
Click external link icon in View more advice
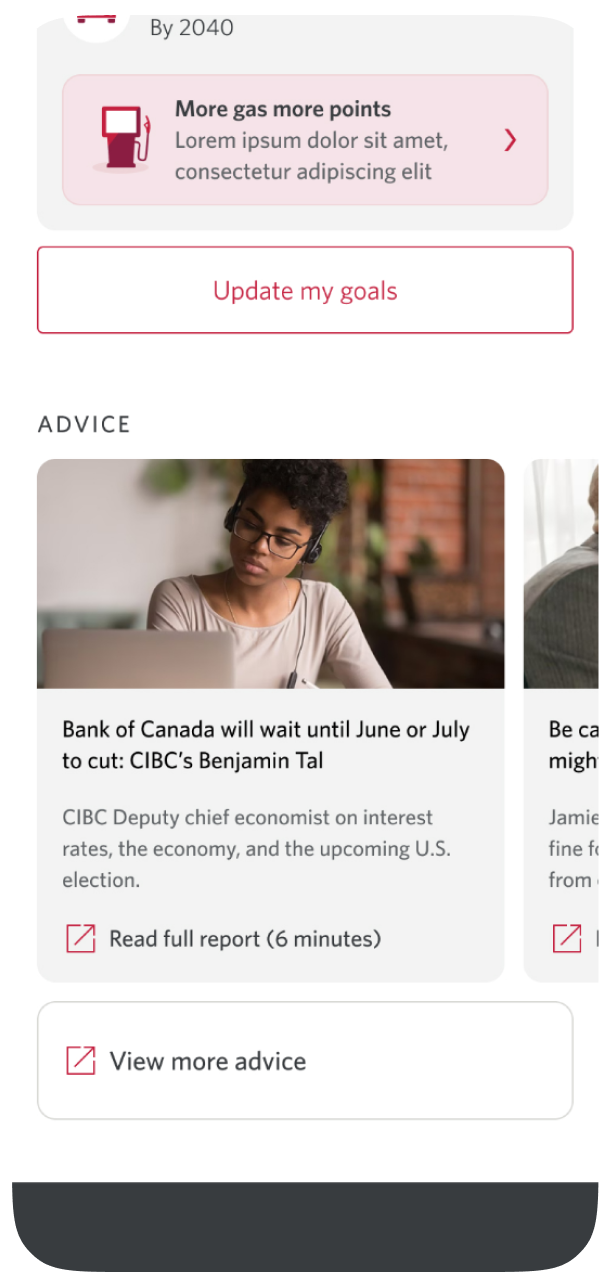coord(81,1061)
